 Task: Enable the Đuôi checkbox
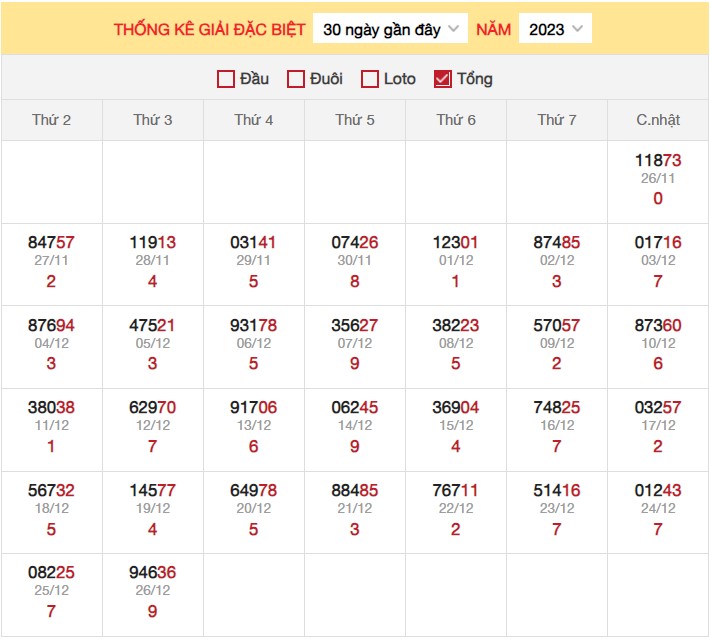(x=296, y=79)
